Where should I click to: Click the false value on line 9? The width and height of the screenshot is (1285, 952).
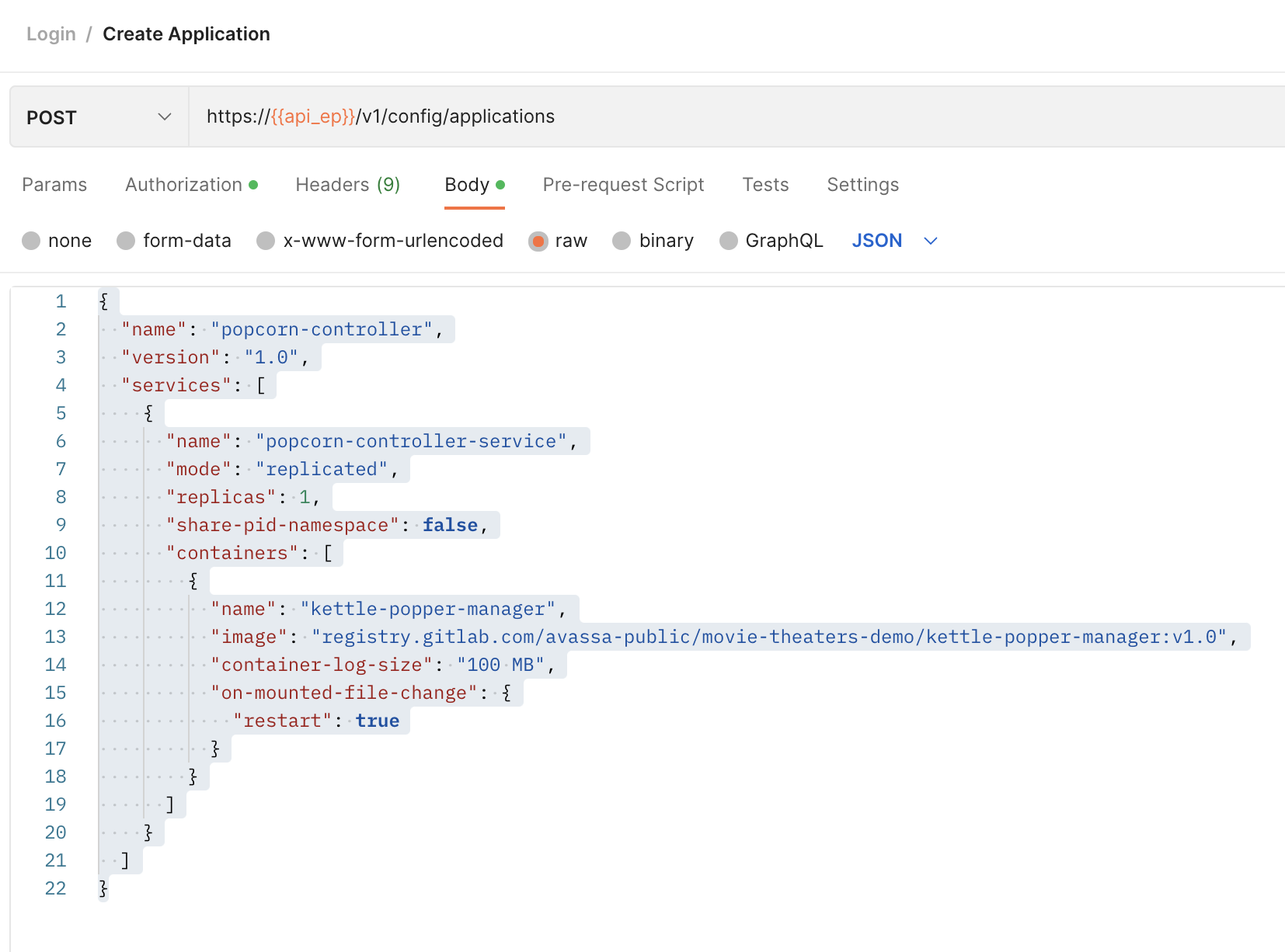click(451, 525)
